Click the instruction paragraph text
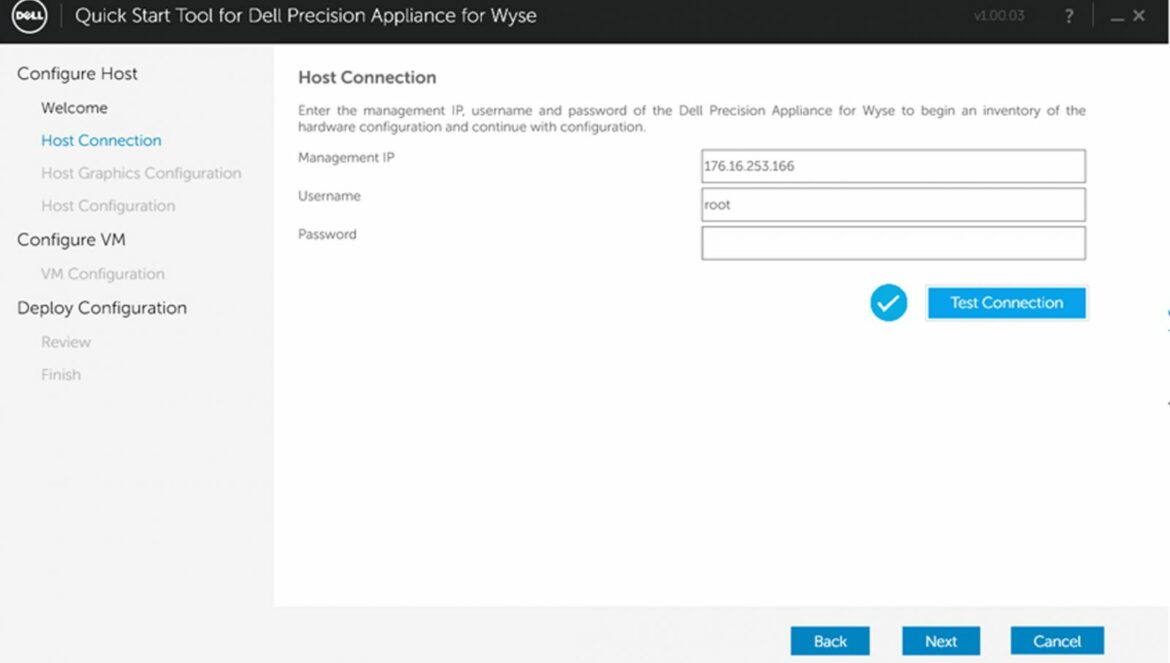This screenshot has width=1170, height=663. click(x=692, y=119)
